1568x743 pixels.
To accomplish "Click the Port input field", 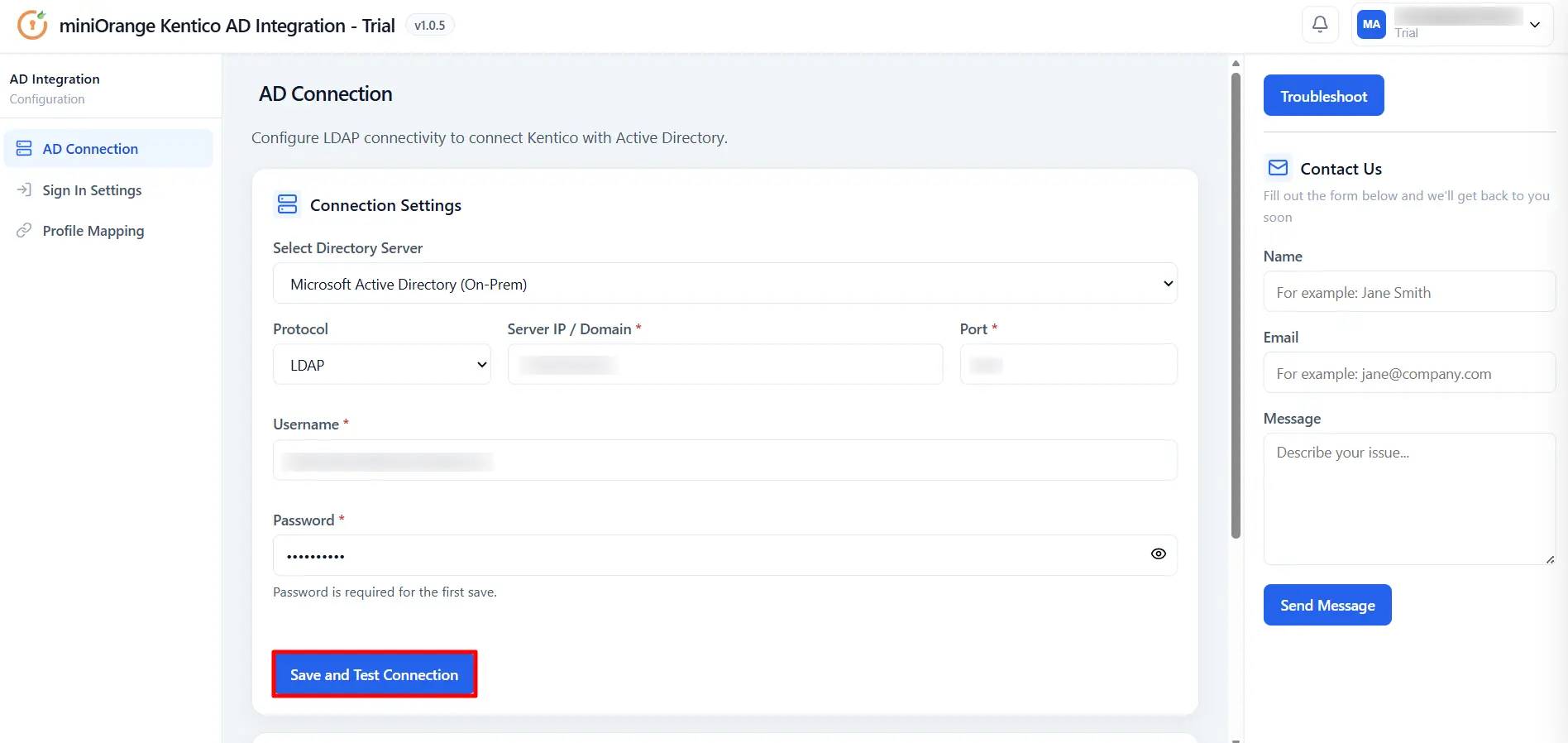I will (1068, 365).
